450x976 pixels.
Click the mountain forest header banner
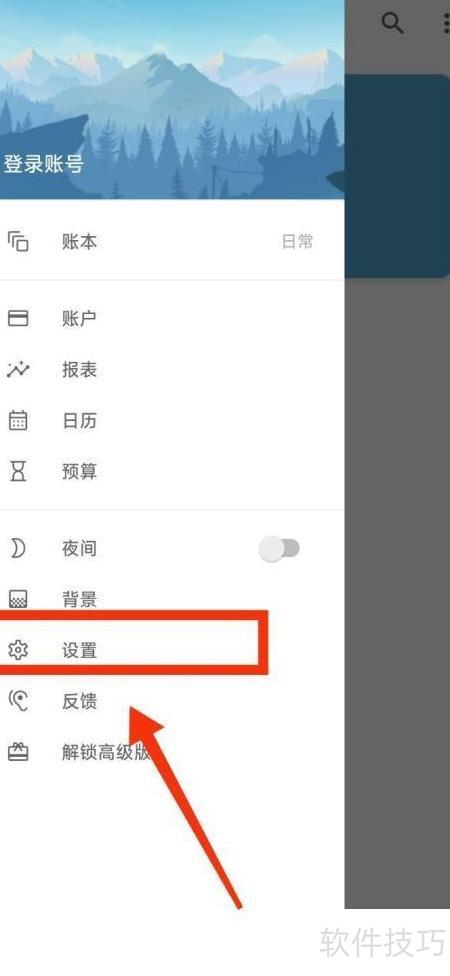pyautogui.click(x=172, y=100)
